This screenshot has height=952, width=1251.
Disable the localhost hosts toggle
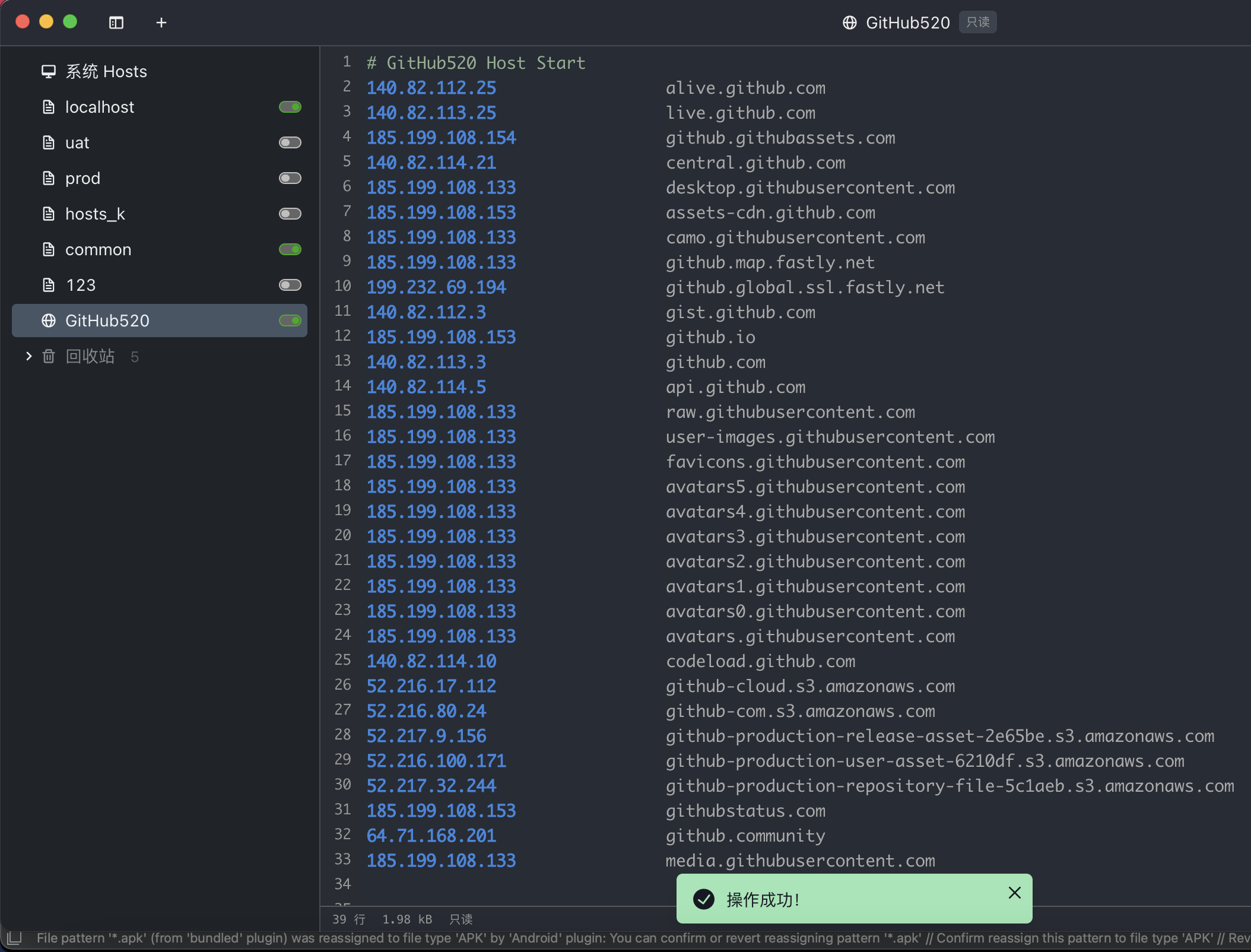[290, 107]
